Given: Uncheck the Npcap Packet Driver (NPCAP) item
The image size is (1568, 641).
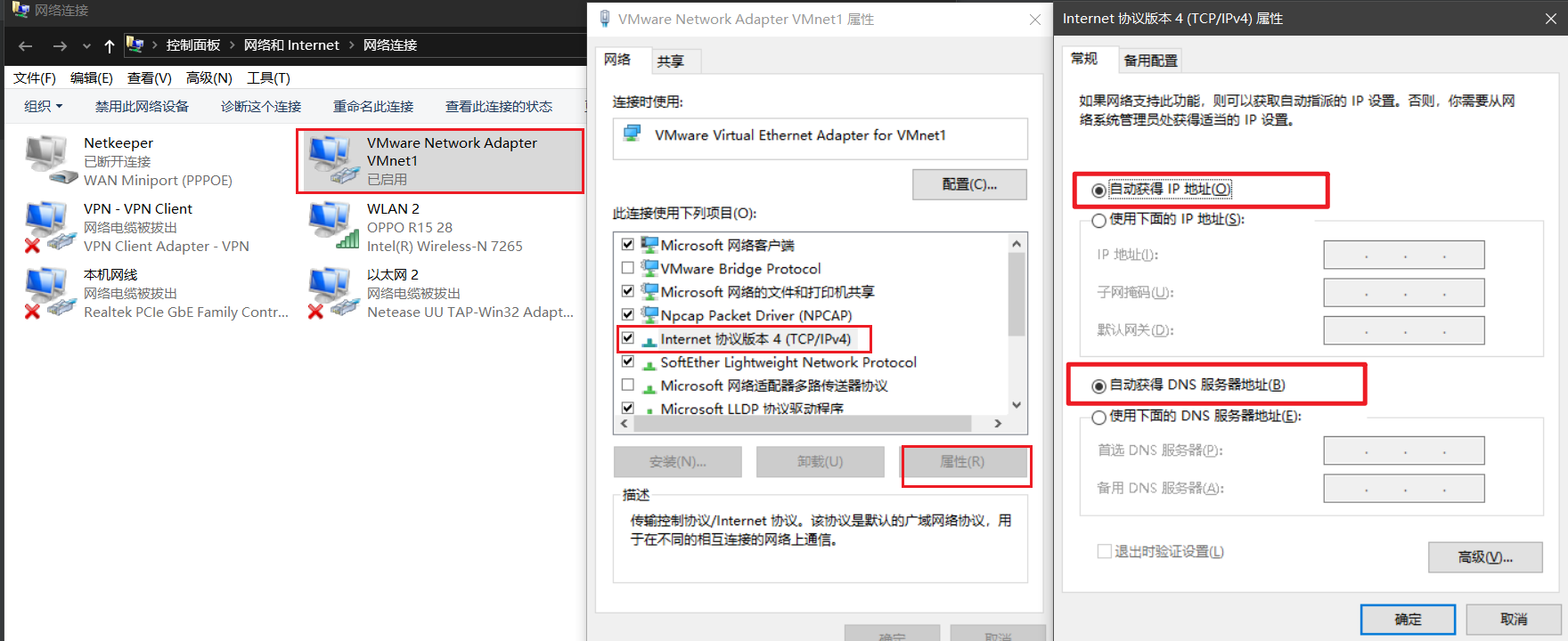Looking at the screenshot, I should click(x=628, y=314).
